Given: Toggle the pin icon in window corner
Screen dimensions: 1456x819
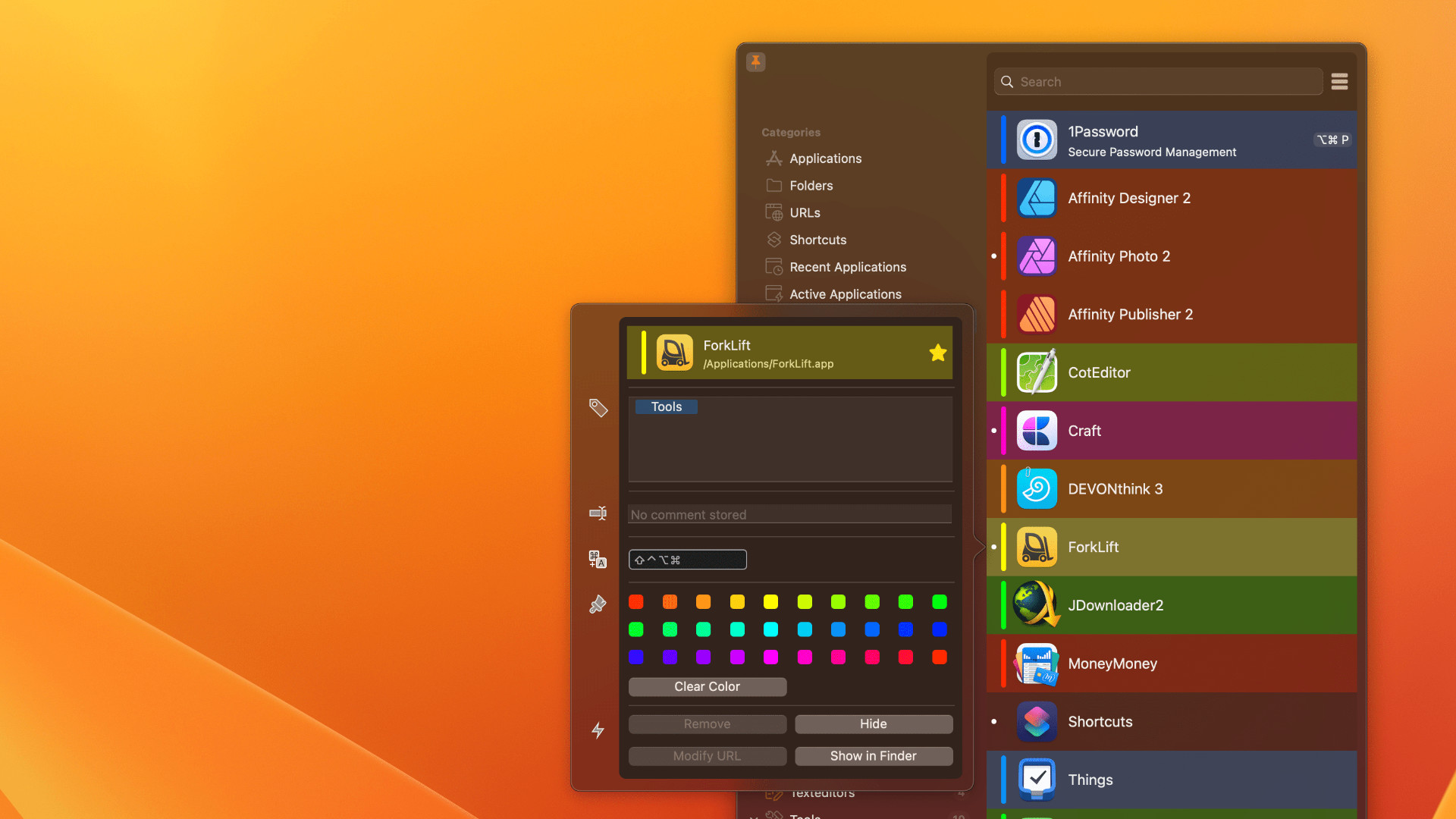Looking at the screenshot, I should (x=755, y=61).
